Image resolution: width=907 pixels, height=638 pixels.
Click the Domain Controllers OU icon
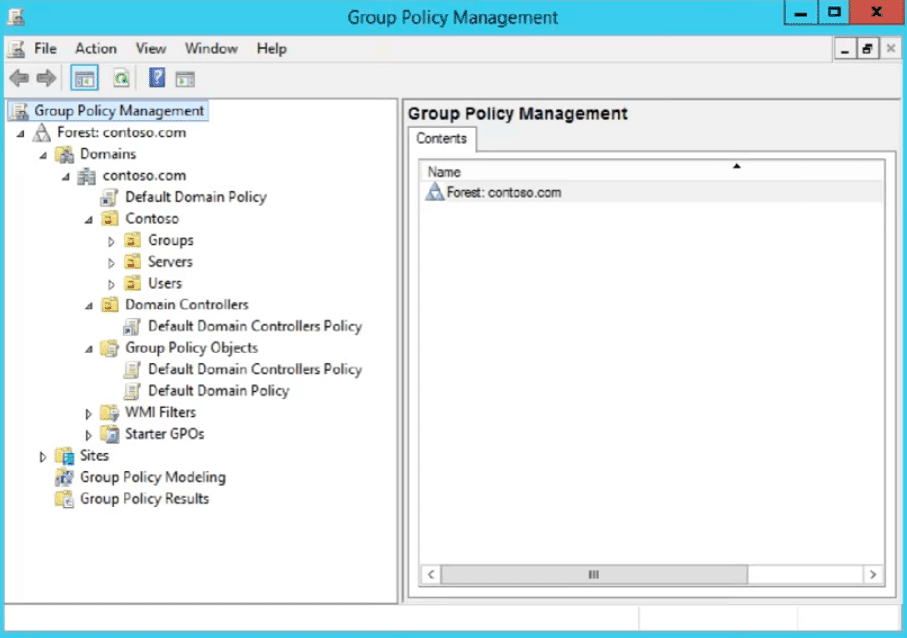point(109,305)
